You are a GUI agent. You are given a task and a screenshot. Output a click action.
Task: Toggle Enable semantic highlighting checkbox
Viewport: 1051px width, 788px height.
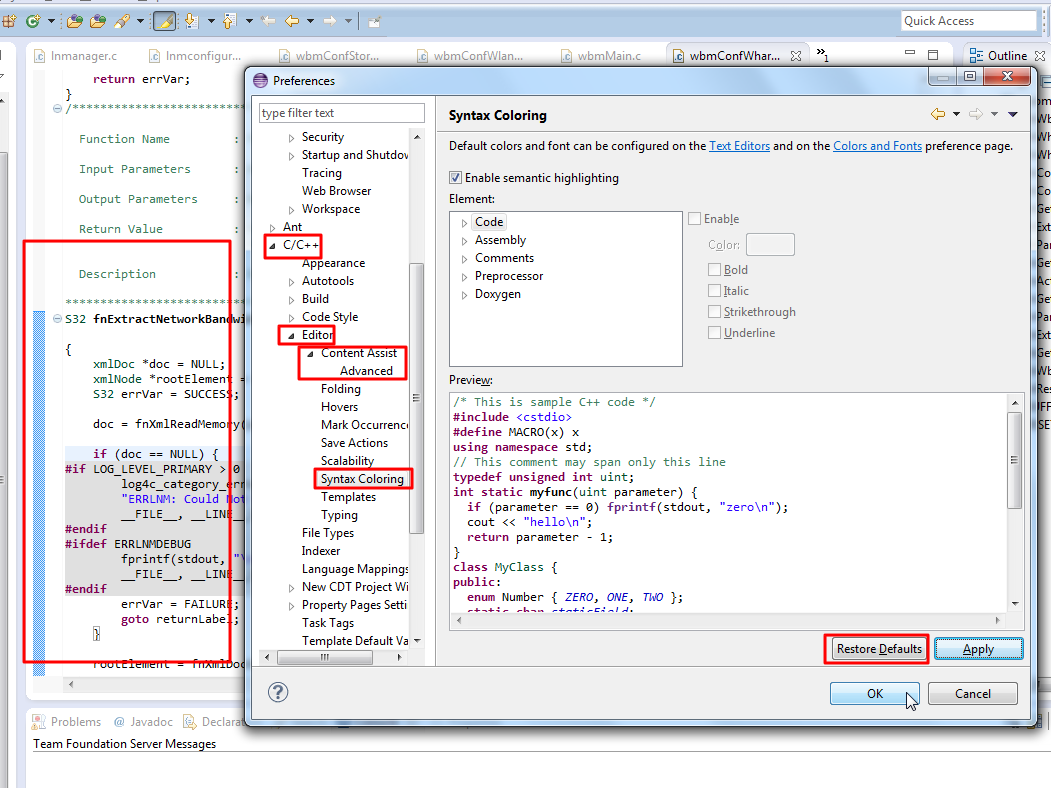(455, 178)
